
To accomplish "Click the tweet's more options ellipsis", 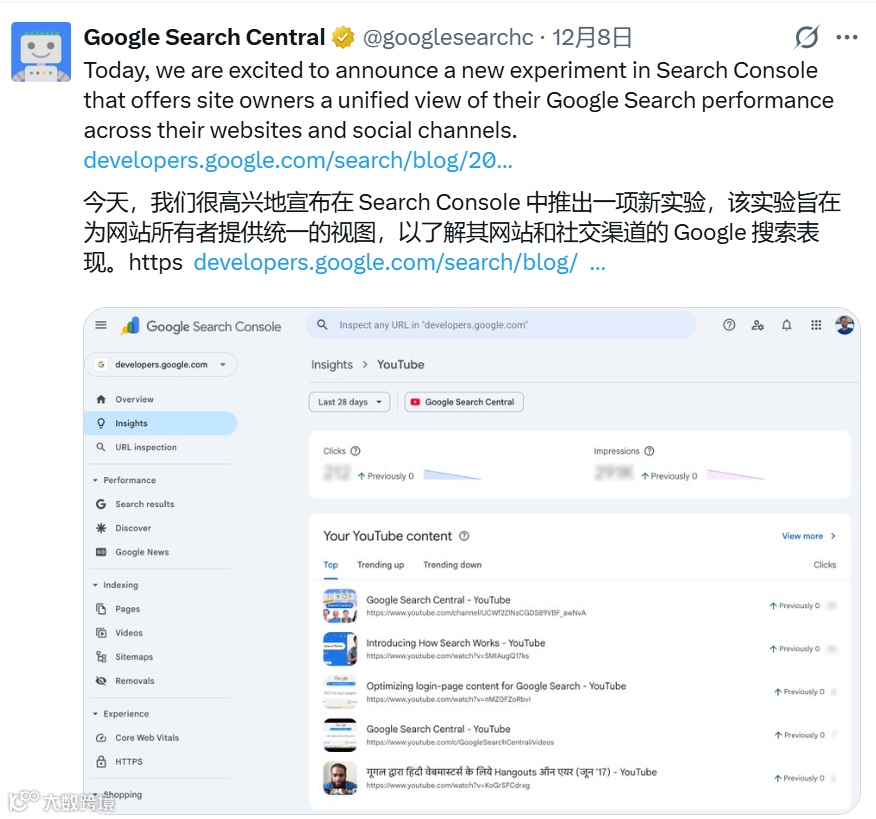I will pyautogui.click(x=847, y=37).
